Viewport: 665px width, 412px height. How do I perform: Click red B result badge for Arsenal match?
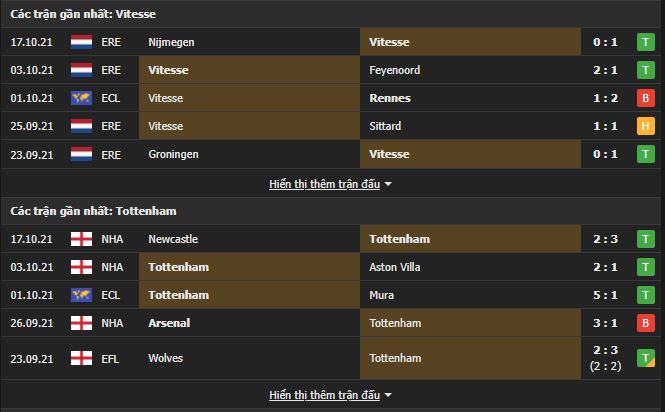pos(645,323)
